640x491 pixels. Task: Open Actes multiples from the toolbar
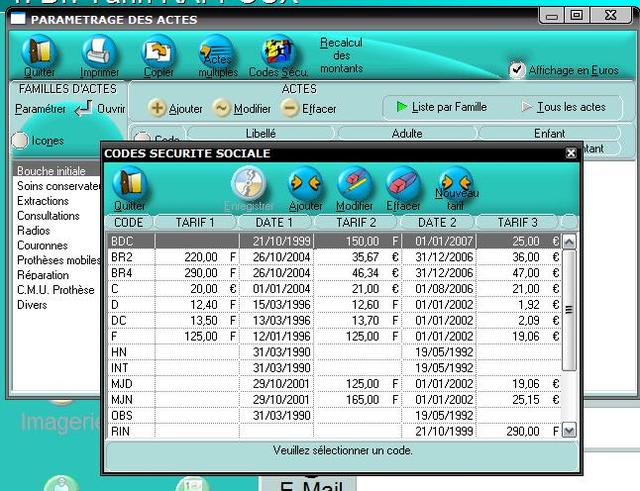point(217,52)
